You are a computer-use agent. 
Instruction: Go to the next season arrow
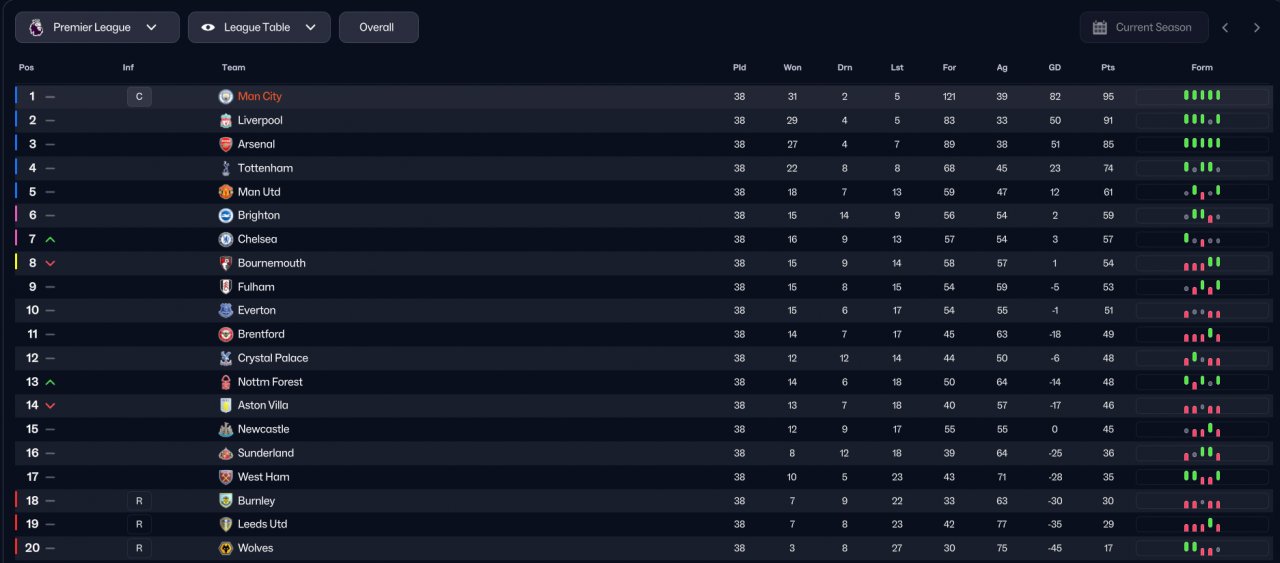(1257, 28)
